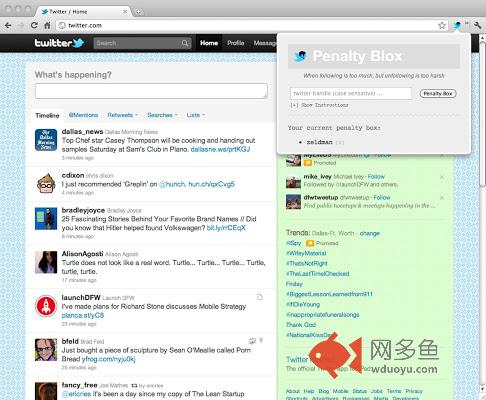Open the Chrome wrench settings menu

[477, 25]
